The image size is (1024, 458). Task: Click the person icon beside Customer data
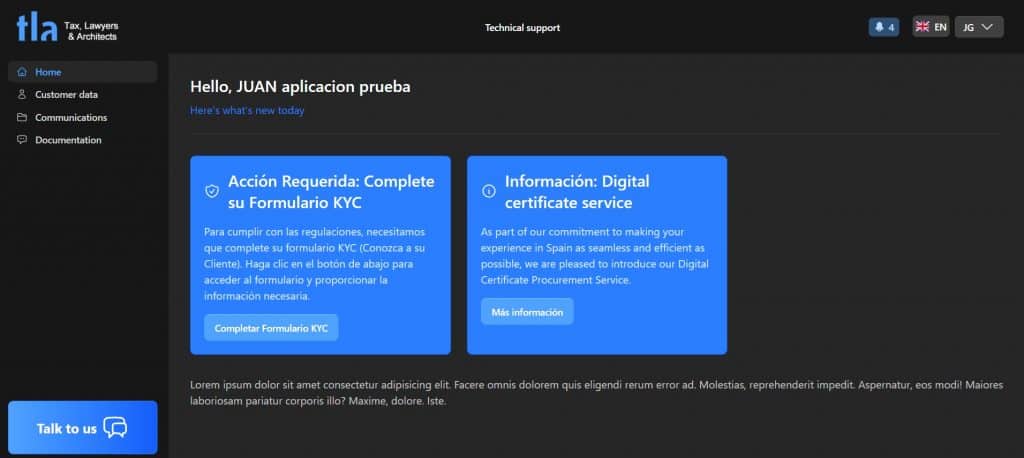22,95
